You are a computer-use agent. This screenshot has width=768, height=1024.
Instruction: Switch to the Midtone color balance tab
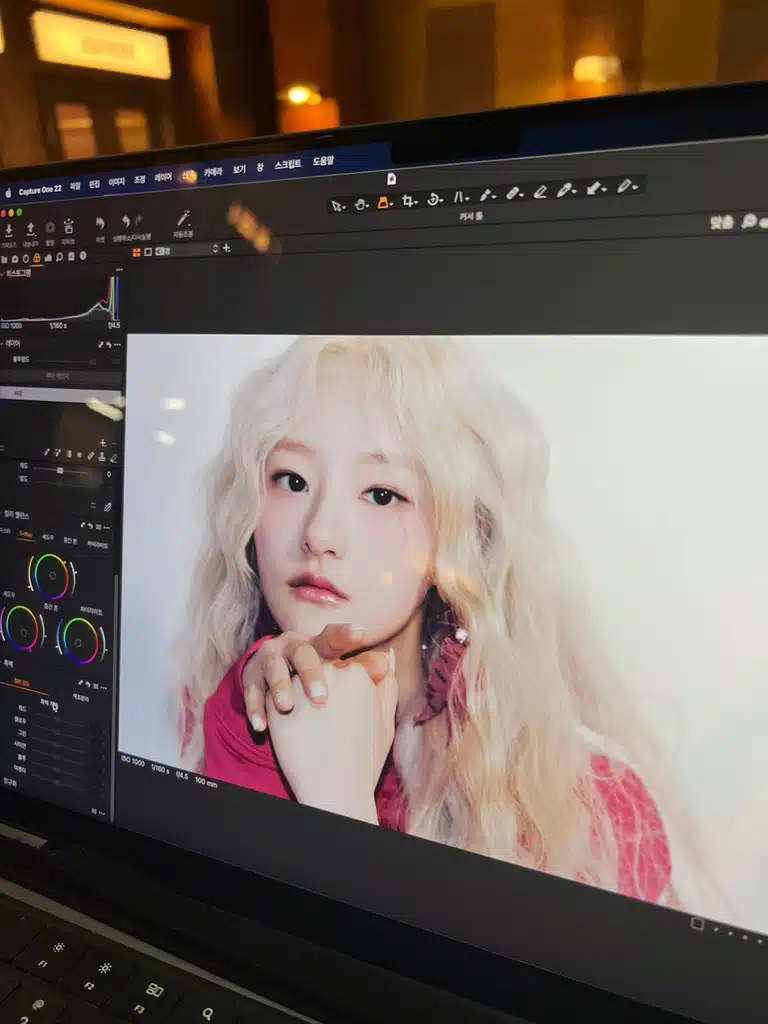[70, 540]
